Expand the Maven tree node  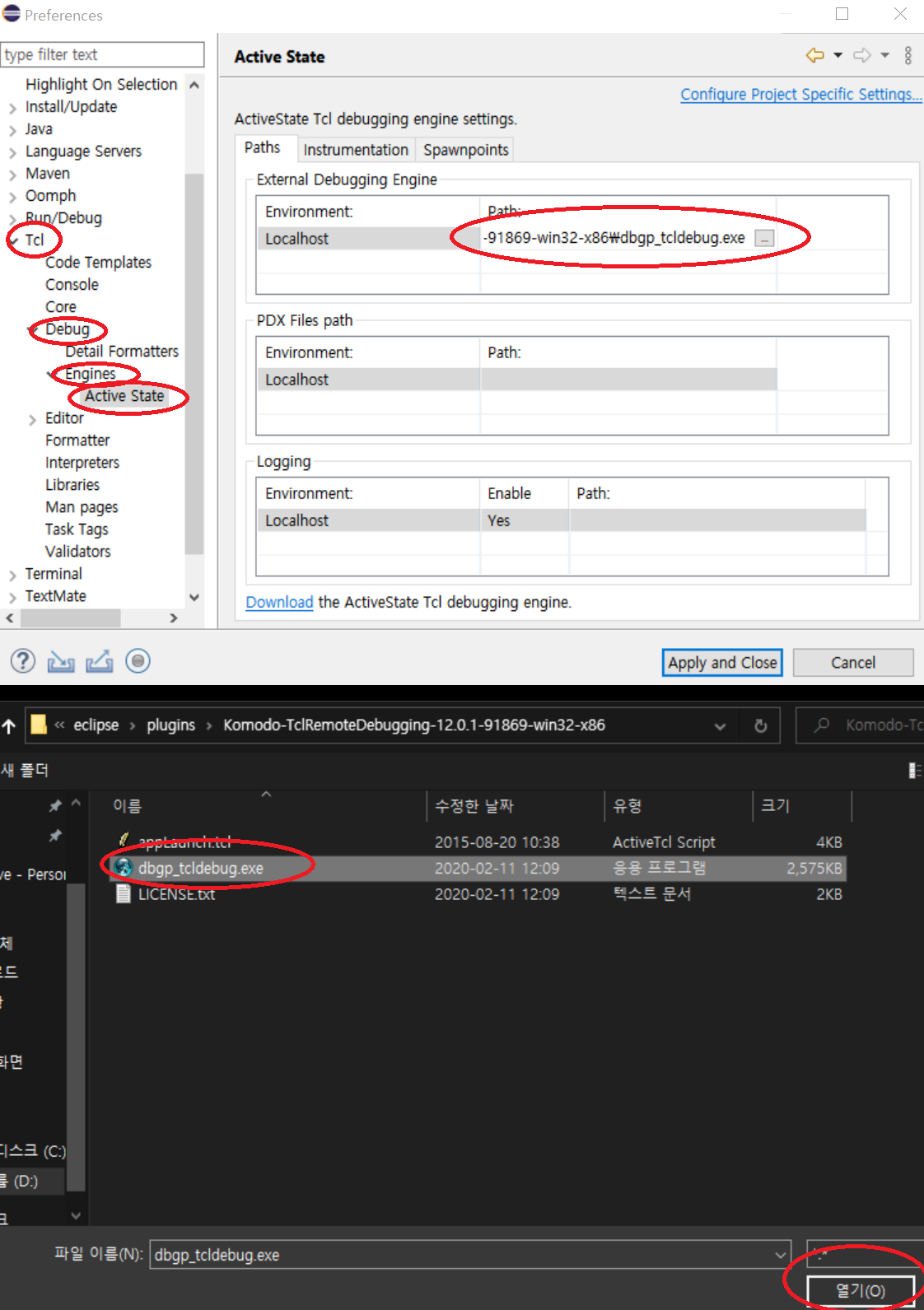click(12, 175)
